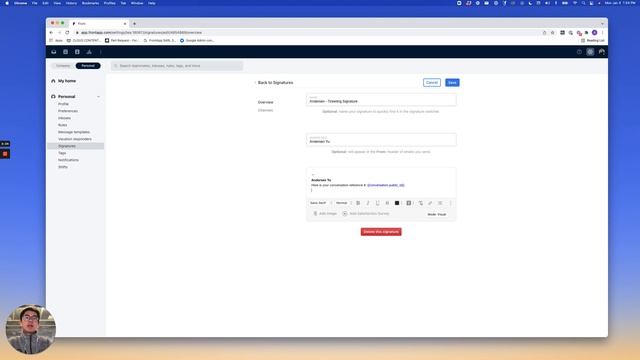Open Chrome's three-dot menu
Image resolution: width=640 pixels, height=360 pixels.
point(602,33)
